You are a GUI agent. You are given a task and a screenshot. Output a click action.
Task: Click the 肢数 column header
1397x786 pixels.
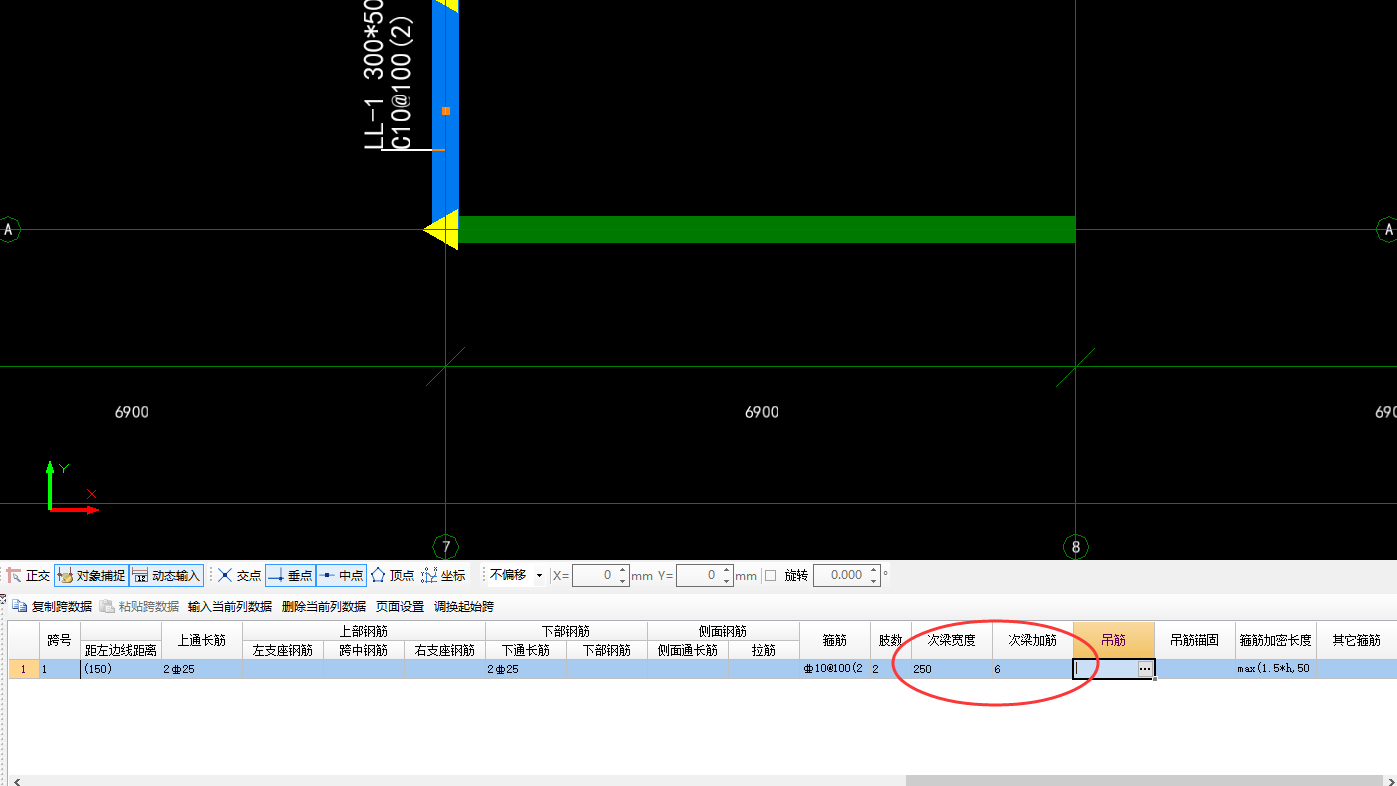[x=890, y=640]
